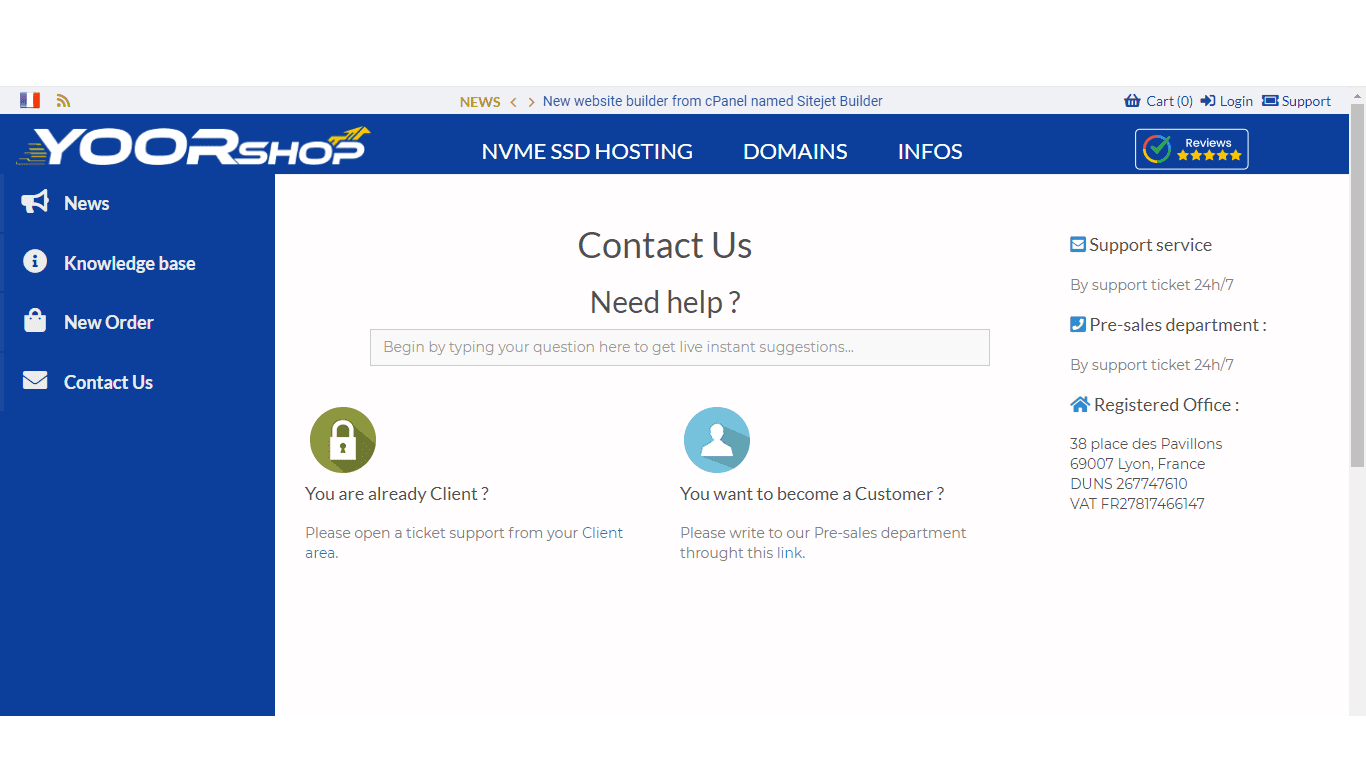Open the Support link in top bar

pyautogui.click(x=1306, y=101)
